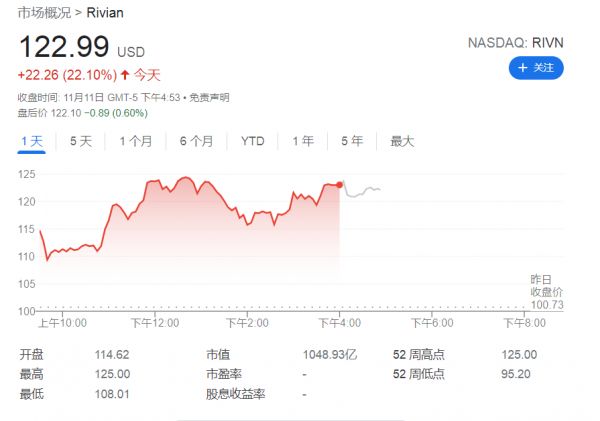Click the red closing price dot on chart

[x=340, y=185]
